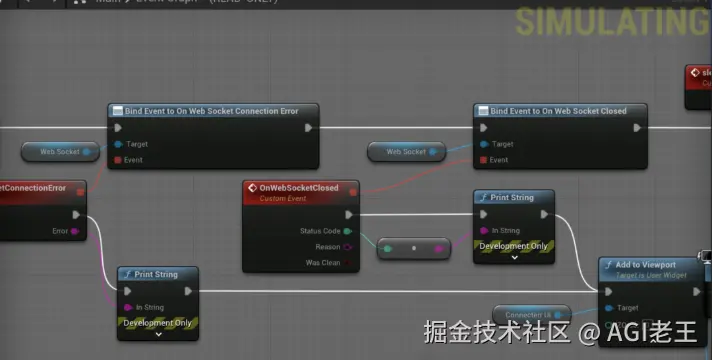Select title of Print String under Connection Error
This screenshot has height=360, width=712.
click(x=156, y=274)
